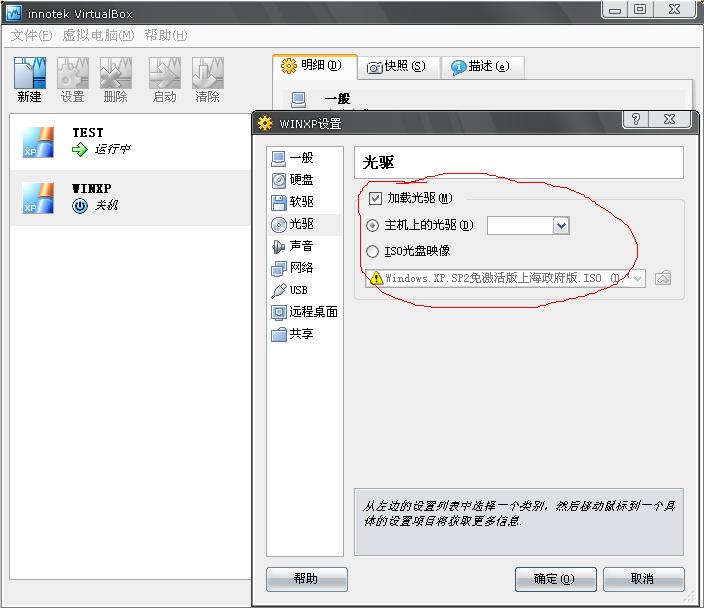The image size is (704, 608).
Task: Open 一般 (General) settings category
Action: 304,158
